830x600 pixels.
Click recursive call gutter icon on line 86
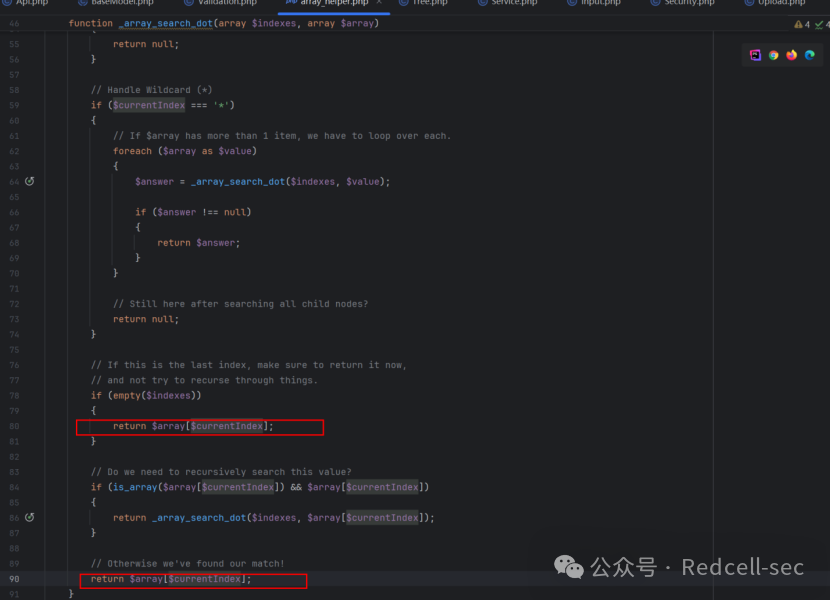[30, 517]
